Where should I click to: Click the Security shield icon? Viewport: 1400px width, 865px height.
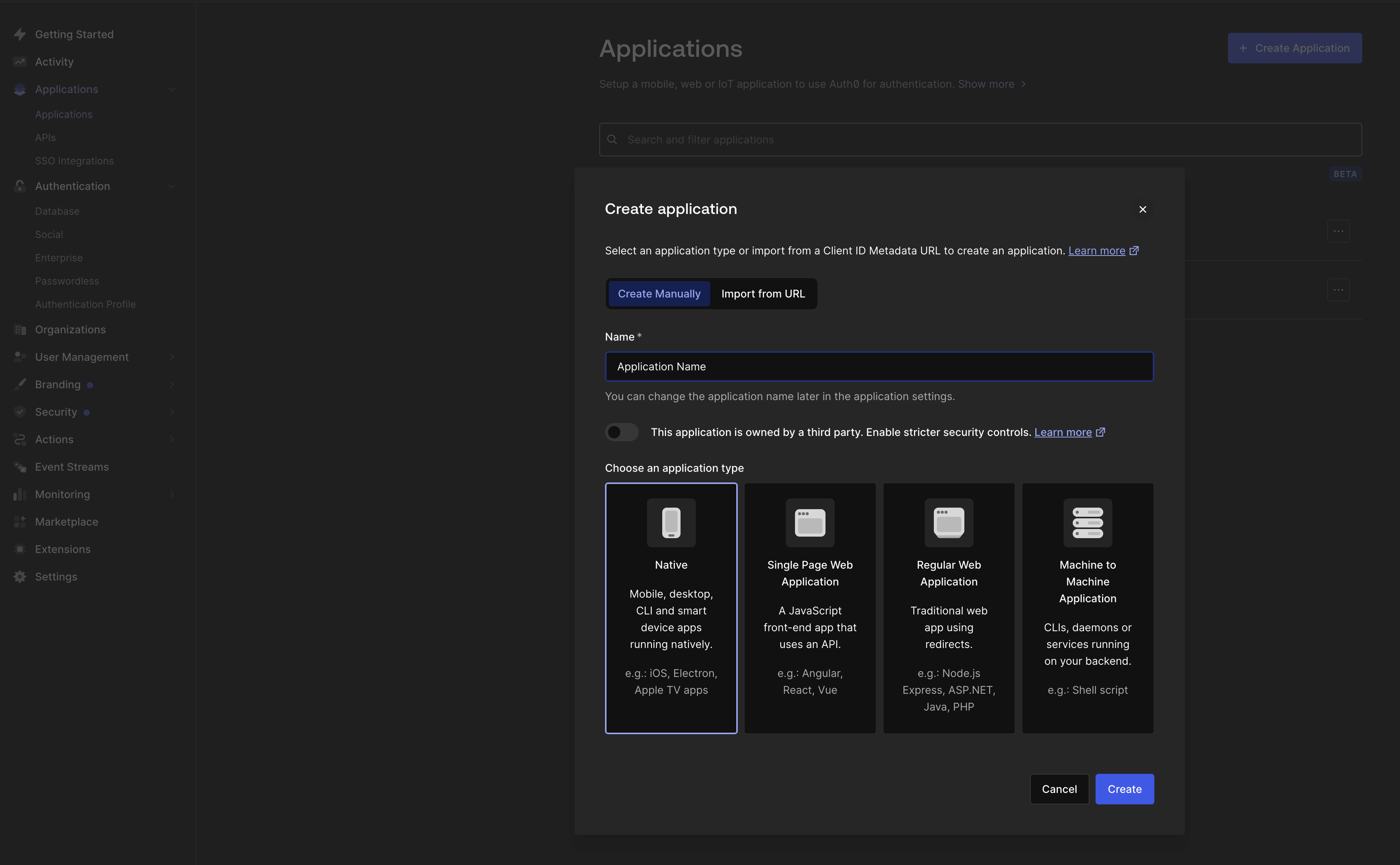(x=20, y=412)
